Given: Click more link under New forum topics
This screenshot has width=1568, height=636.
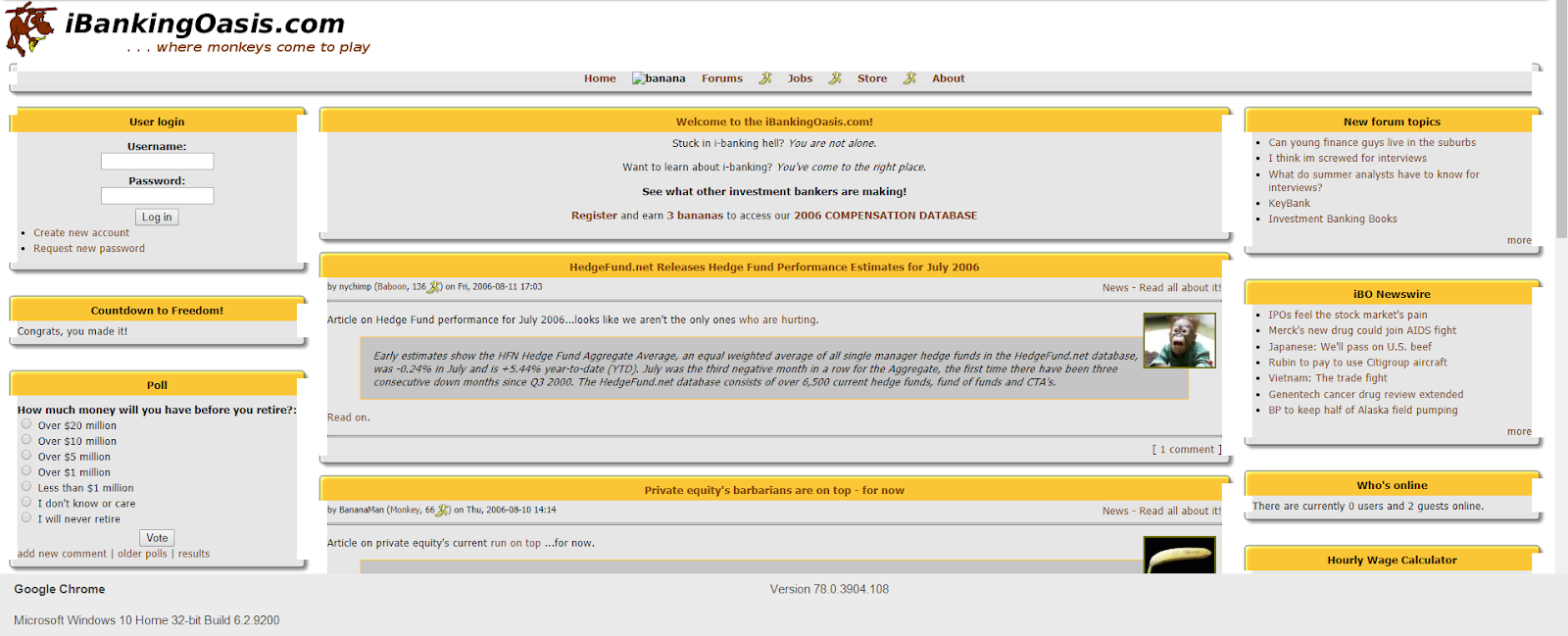Looking at the screenshot, I should [1519, 241].
